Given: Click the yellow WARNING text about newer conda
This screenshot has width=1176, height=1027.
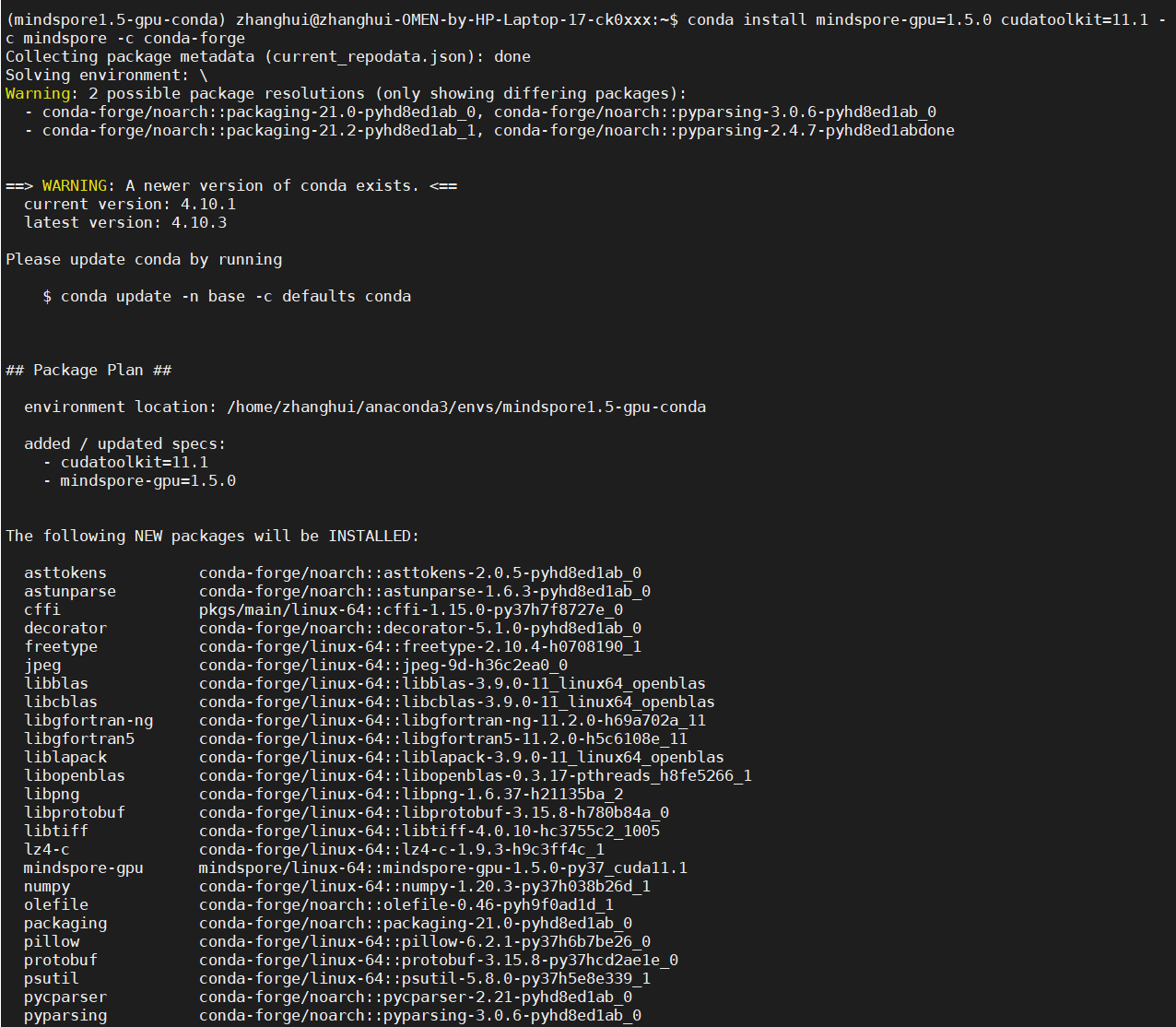Looking at the screenshot, I should tap(74, 185).
